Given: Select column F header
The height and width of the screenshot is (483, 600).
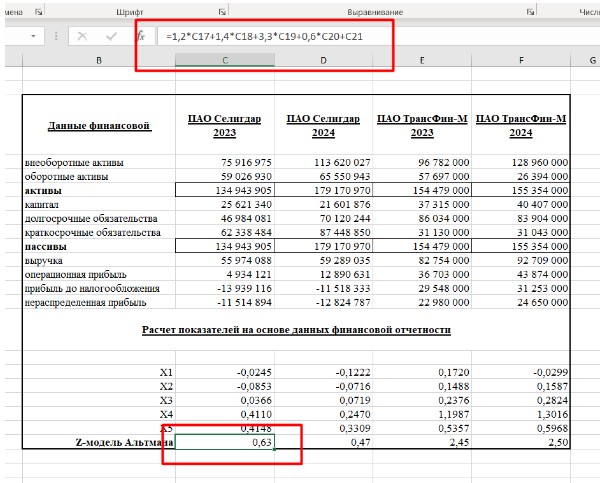Looking at the screenshot, I should click(x=521, y=62).
